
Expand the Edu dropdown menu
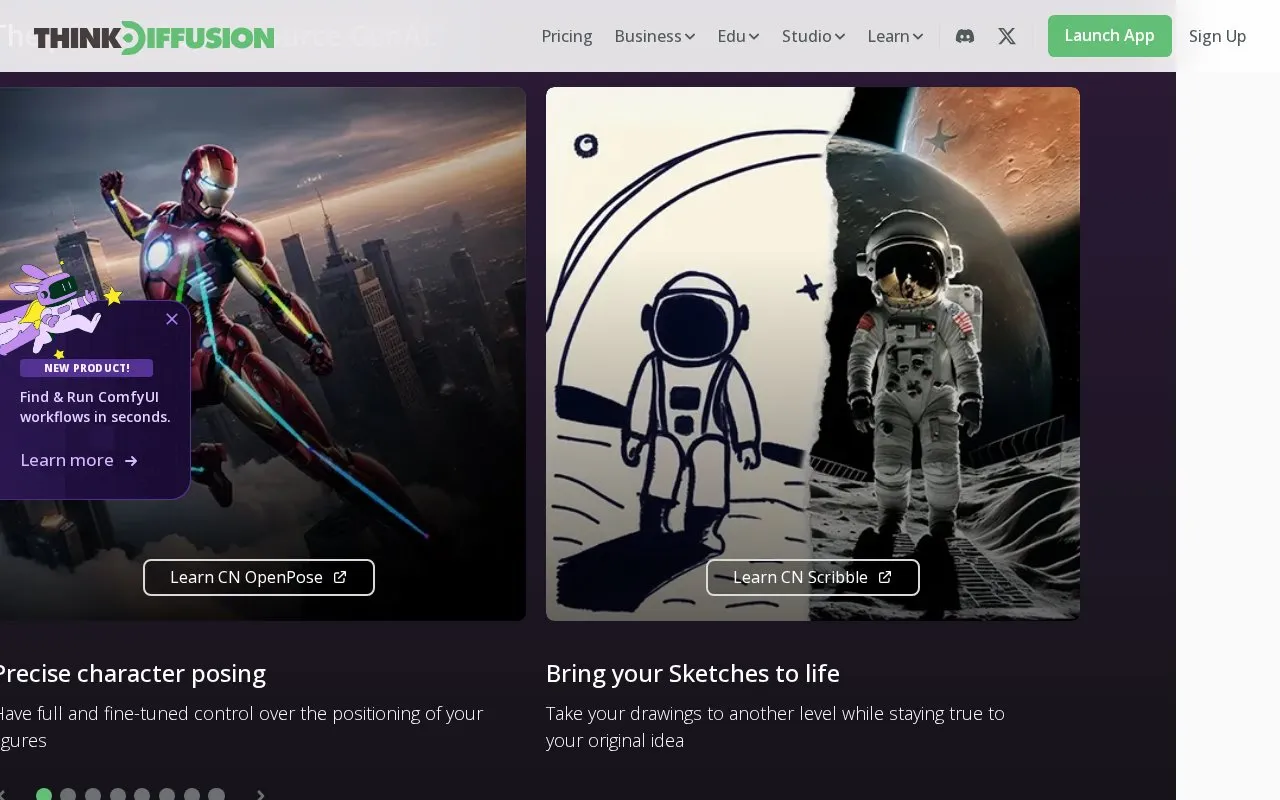click(x=738, y=36)
